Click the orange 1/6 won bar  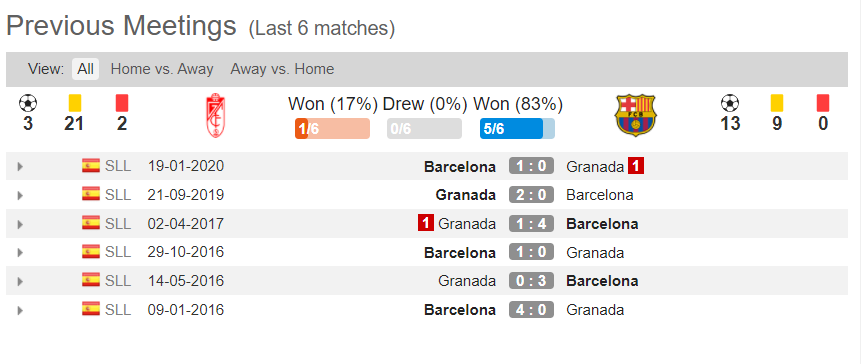pyautogui.click(x=332, y=128)
